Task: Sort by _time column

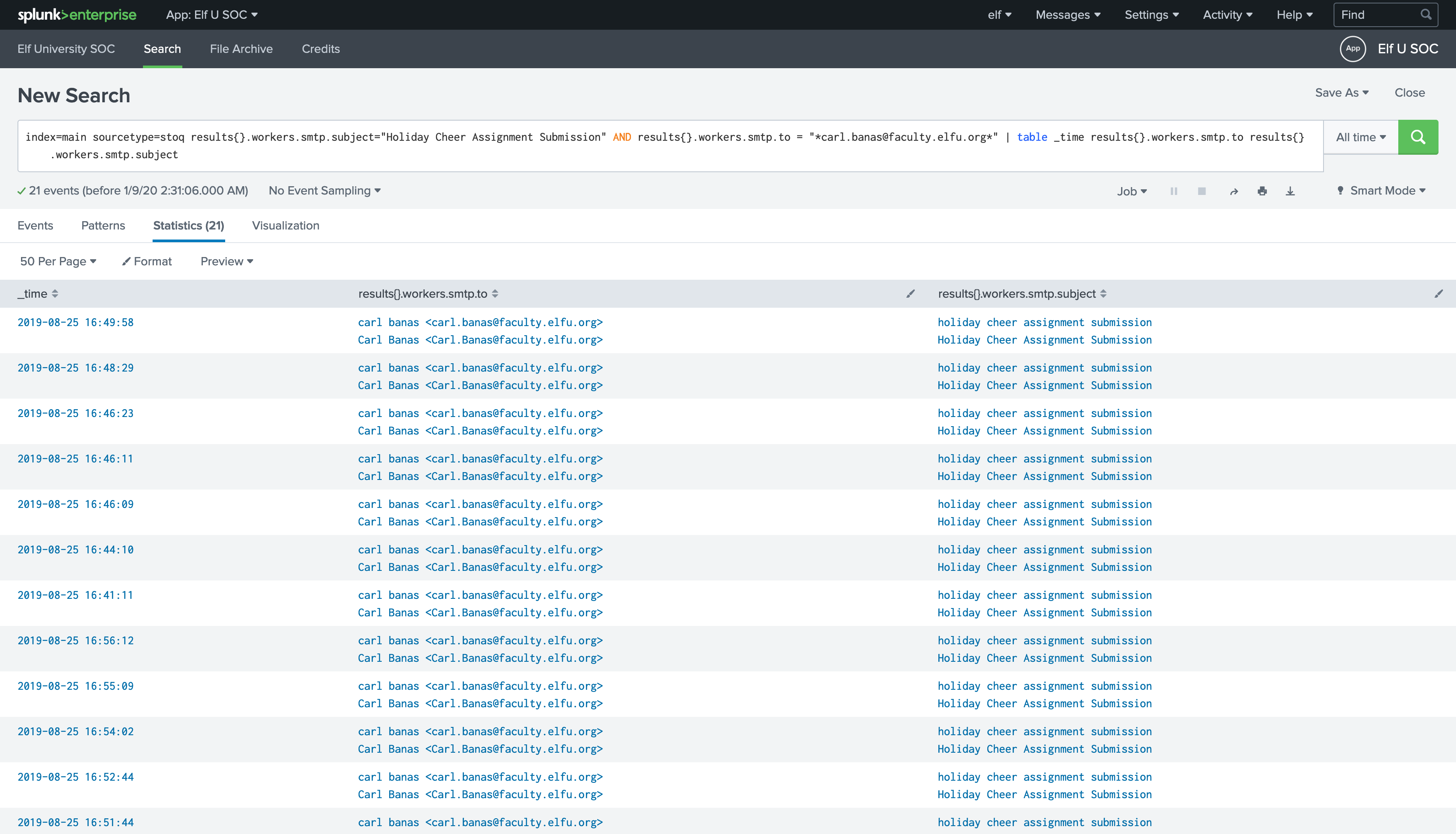Action: pos(38,294)
